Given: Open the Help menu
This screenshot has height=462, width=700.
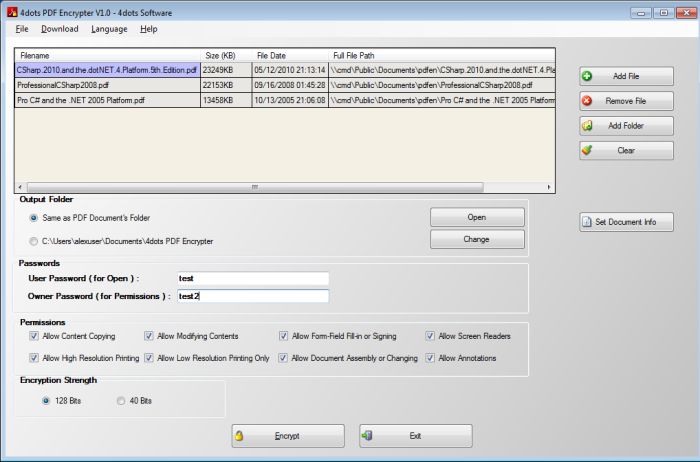Looking at the screenshot, I should 149,29.
